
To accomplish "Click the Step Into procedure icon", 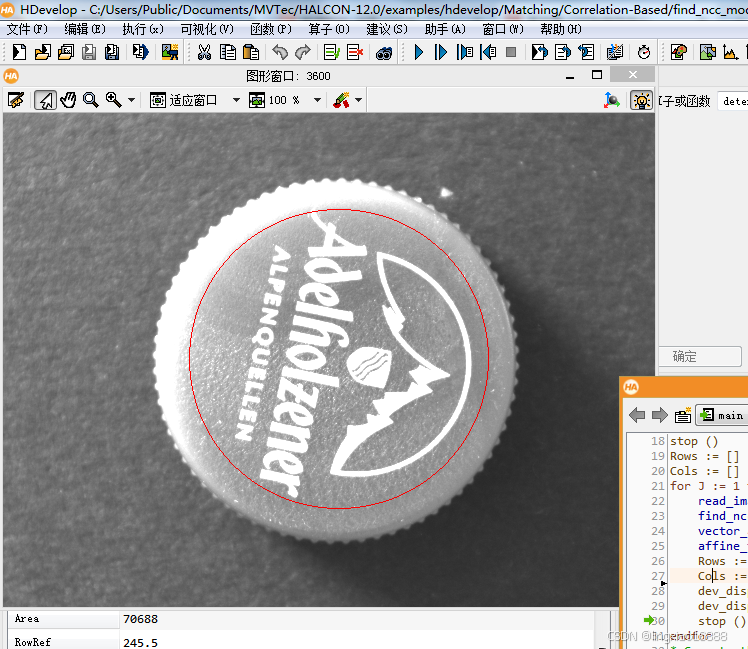I will 540,52.
